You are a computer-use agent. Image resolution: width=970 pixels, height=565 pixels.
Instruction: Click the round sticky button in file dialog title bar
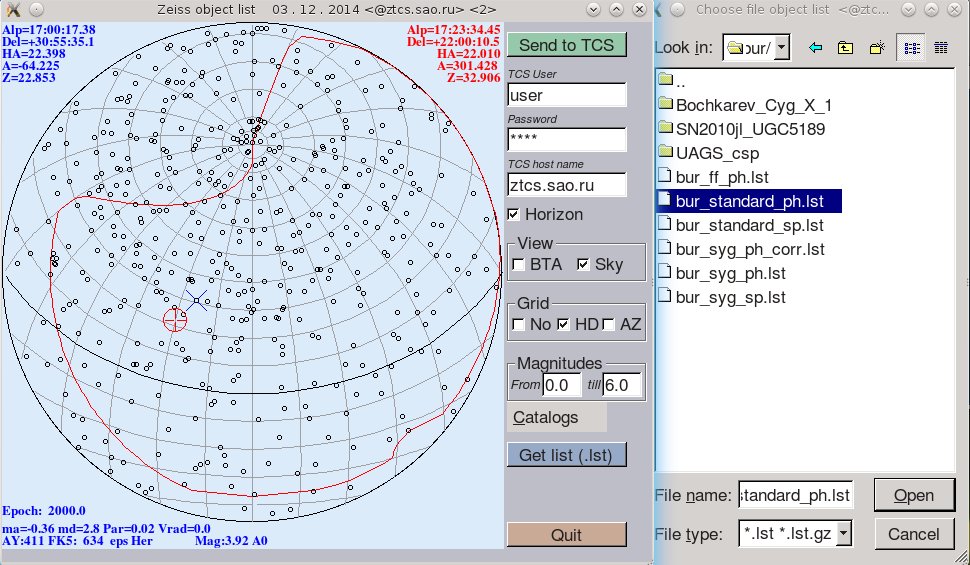pos(678,9)
